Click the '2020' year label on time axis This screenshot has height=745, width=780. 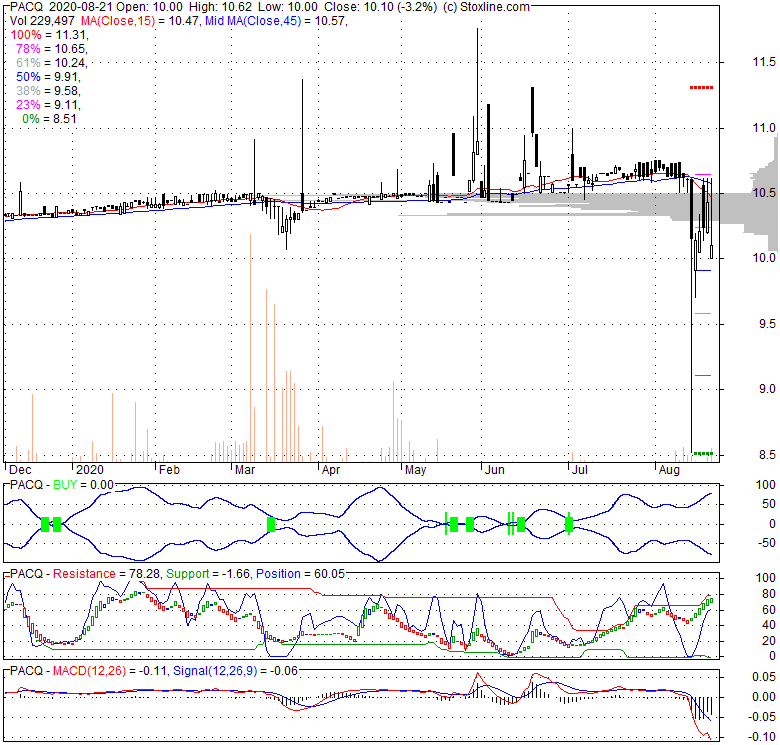(x=90, y=470)
